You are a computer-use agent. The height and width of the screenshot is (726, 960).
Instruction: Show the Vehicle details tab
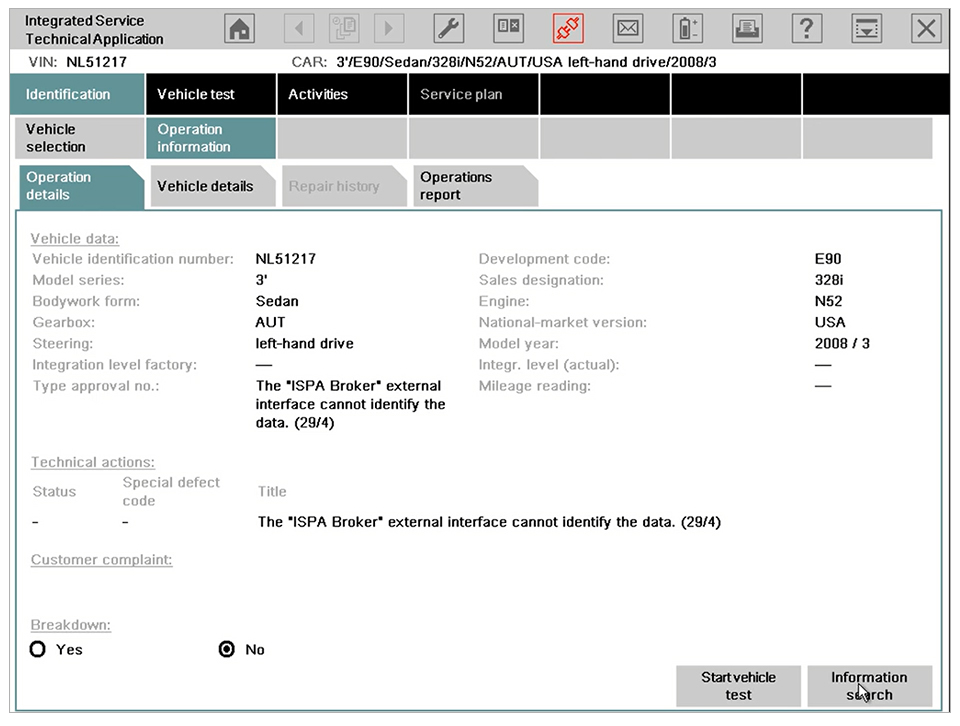pyautogui.click(x=206, y=186)
